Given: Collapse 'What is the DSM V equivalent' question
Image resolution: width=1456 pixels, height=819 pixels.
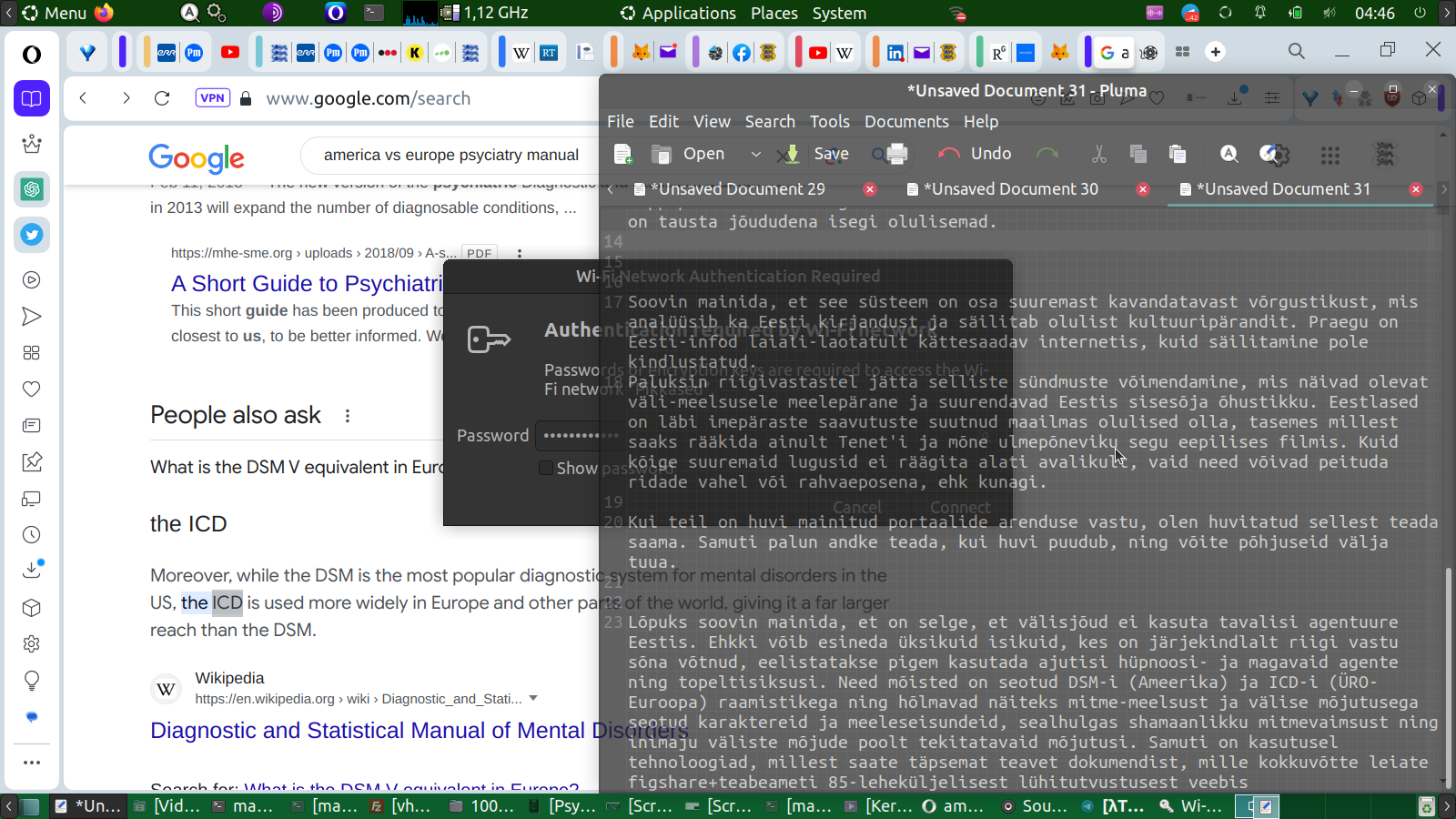Looking at the screenshot, I should pos(298,468).
